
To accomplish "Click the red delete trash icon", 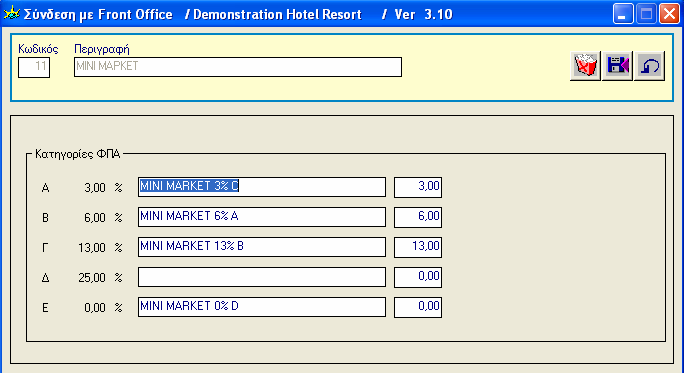I will pyautogui.click(x=585, y=66).
